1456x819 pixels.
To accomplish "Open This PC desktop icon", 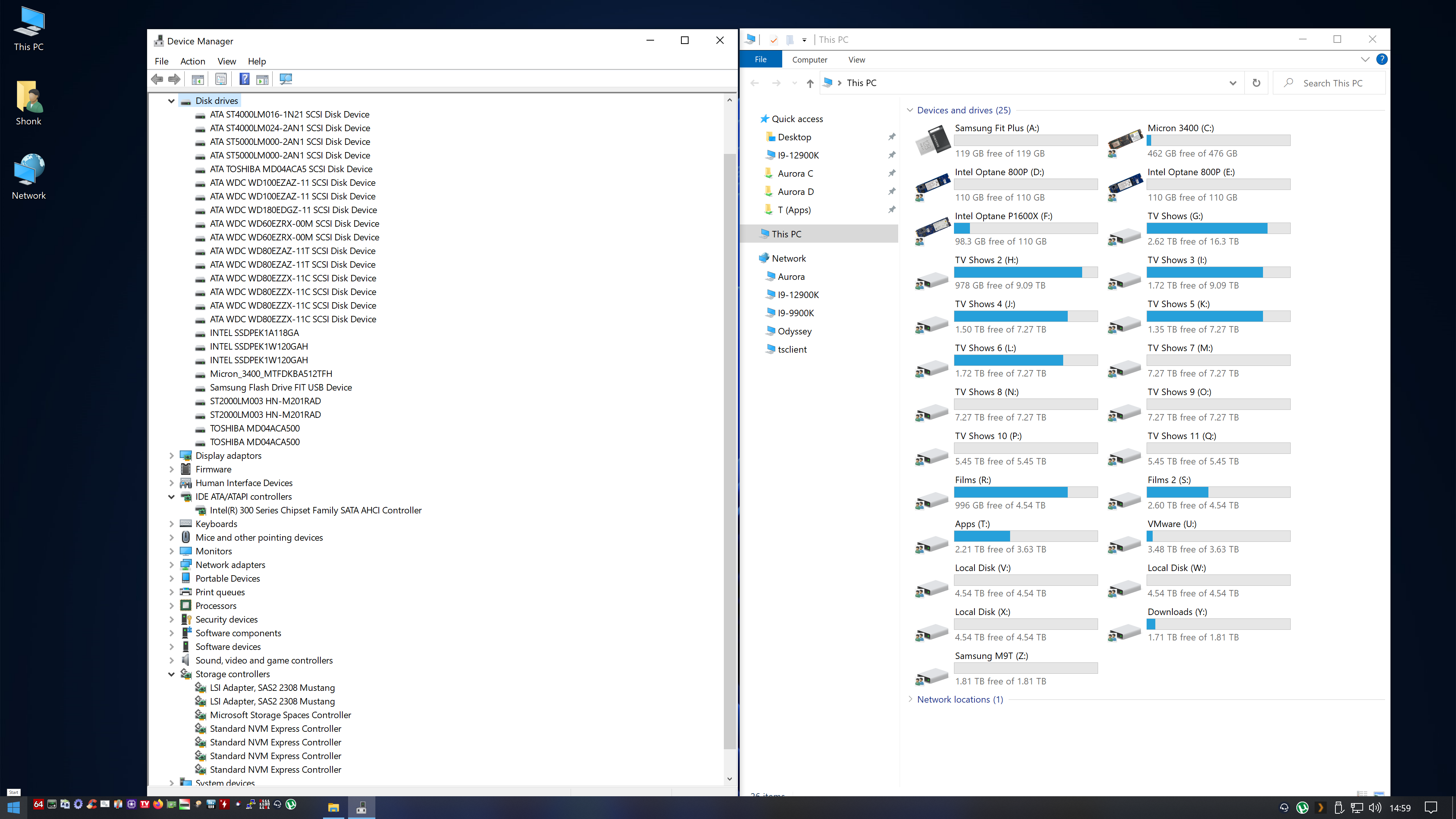I will [29, 29].
